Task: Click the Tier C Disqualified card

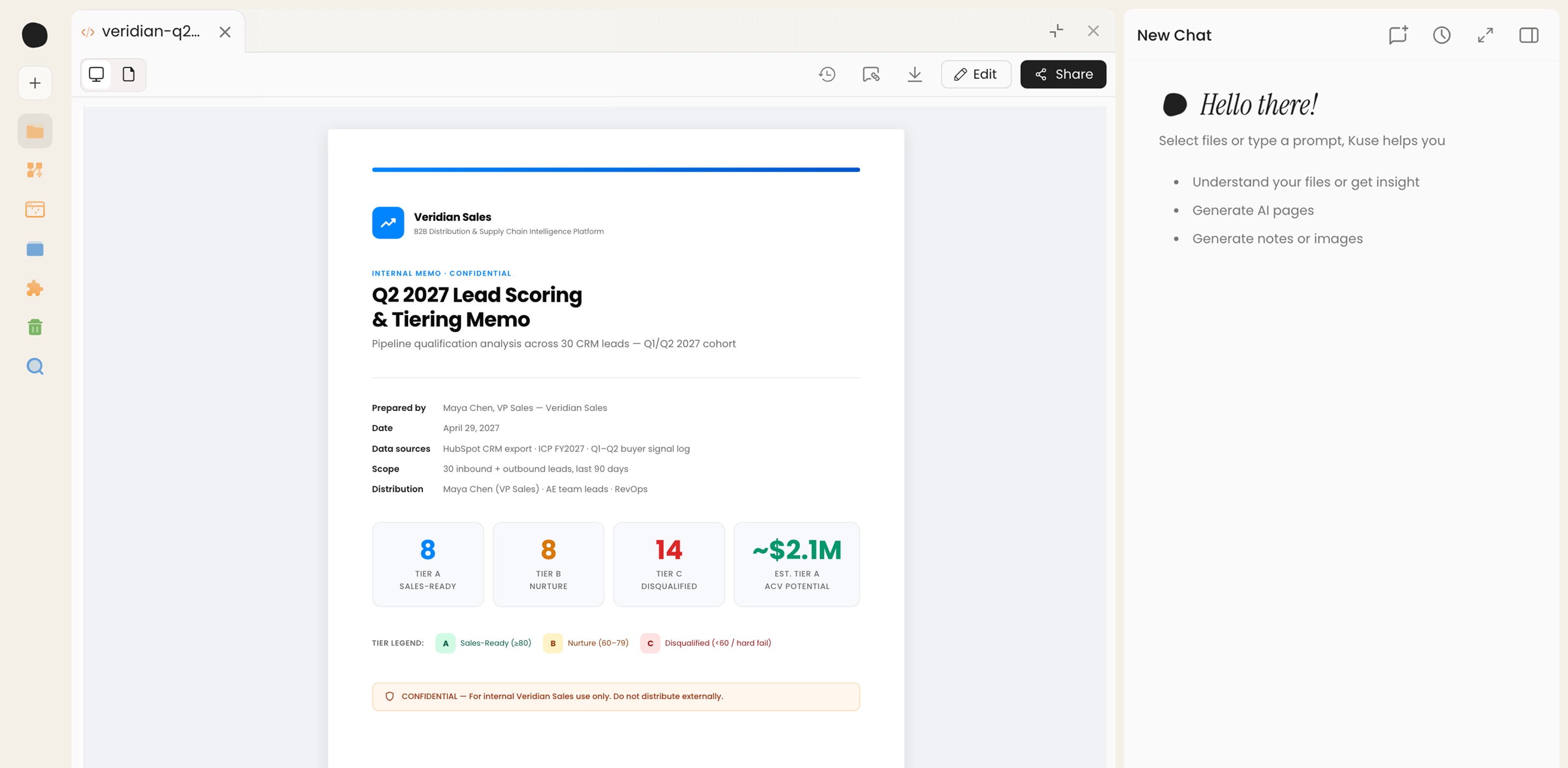Action: point(668,564)
